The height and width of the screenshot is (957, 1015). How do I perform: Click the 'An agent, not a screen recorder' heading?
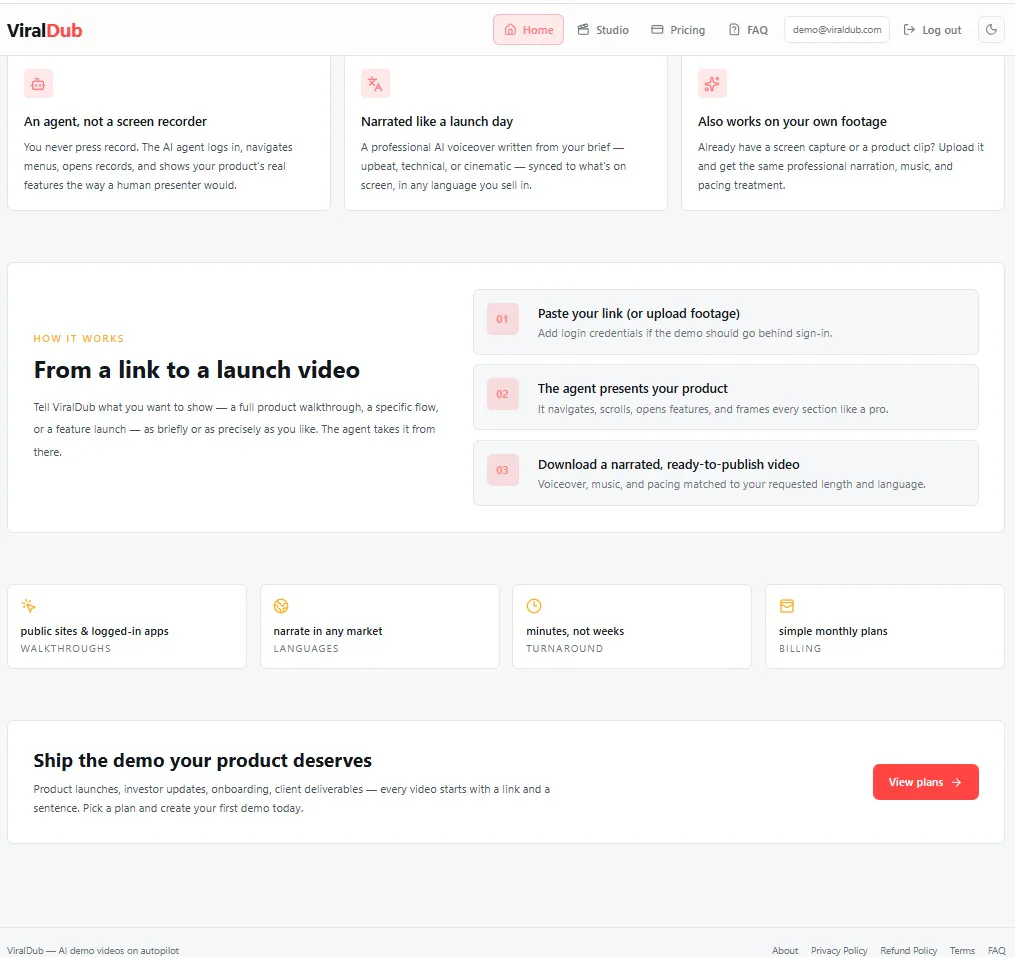pyautogui.click(x=115, y=122)
